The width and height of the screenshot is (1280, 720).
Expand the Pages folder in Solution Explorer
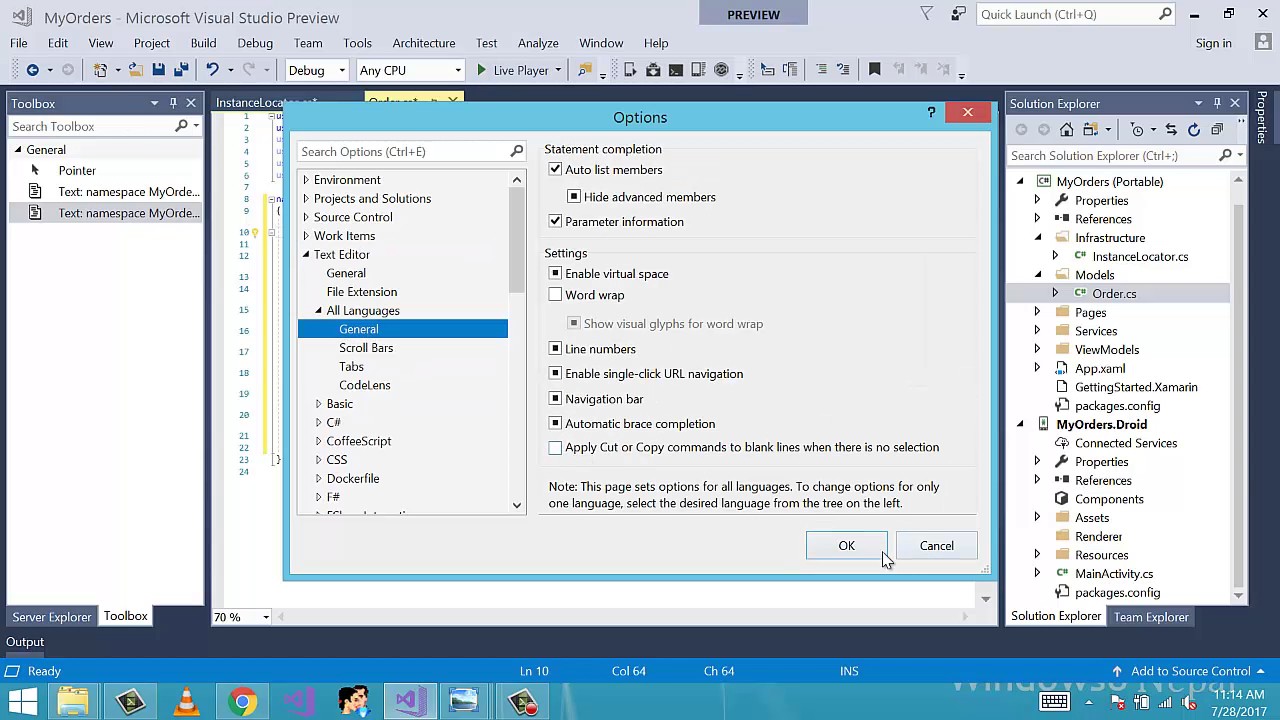1037,313
